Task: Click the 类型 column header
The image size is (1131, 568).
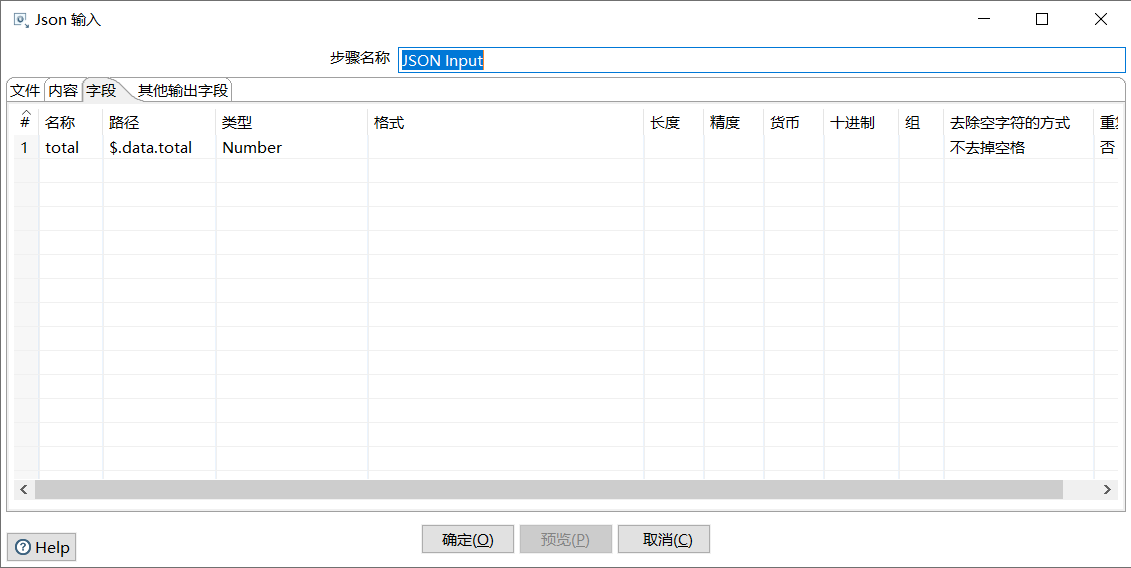Action: pyautogui.click(x=292, y=123)
